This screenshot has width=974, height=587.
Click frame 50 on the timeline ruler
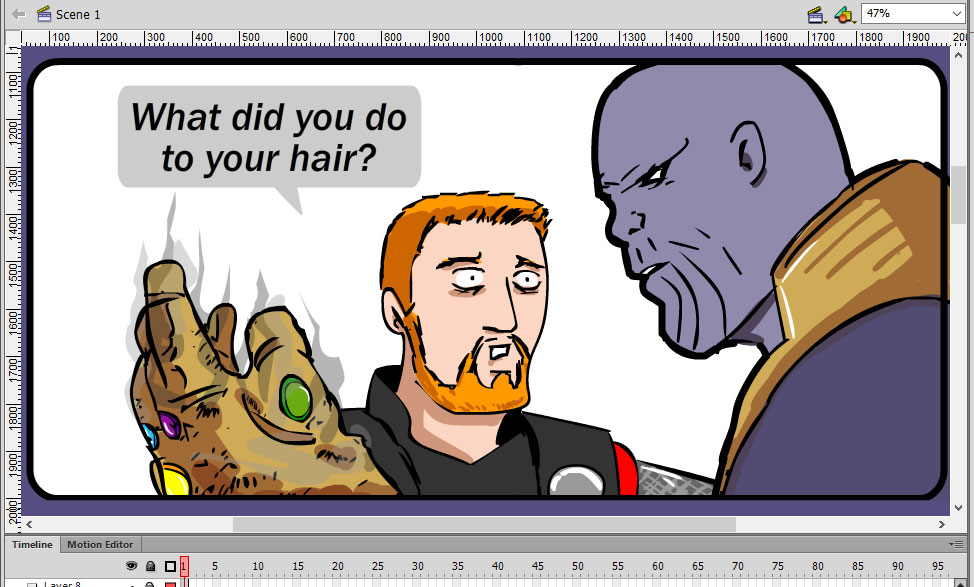[x=578, y=566]
